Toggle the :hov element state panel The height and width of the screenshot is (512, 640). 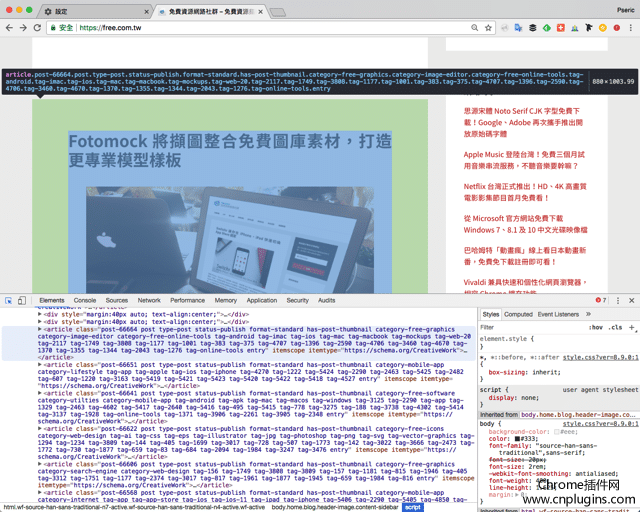596,327
